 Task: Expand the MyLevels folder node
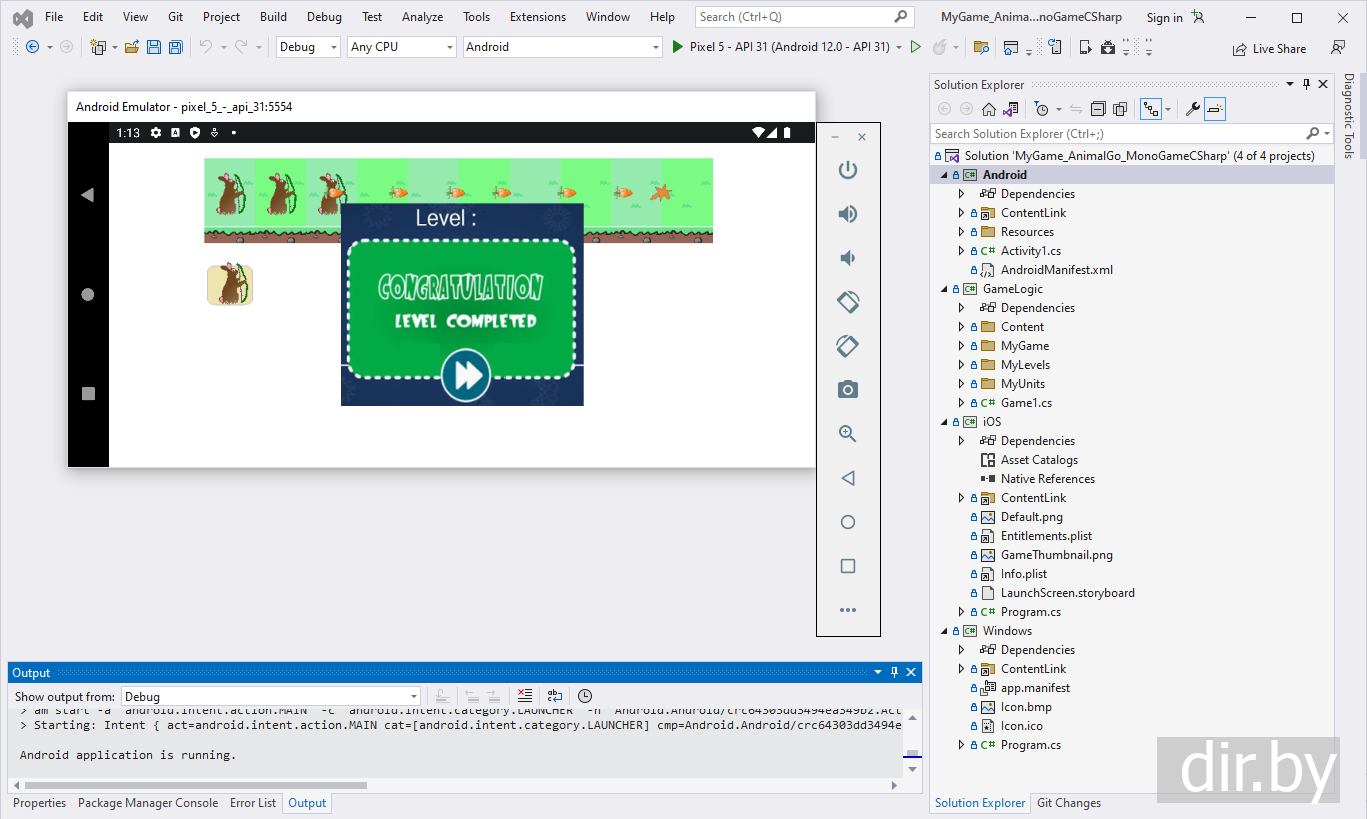(962, 365)
